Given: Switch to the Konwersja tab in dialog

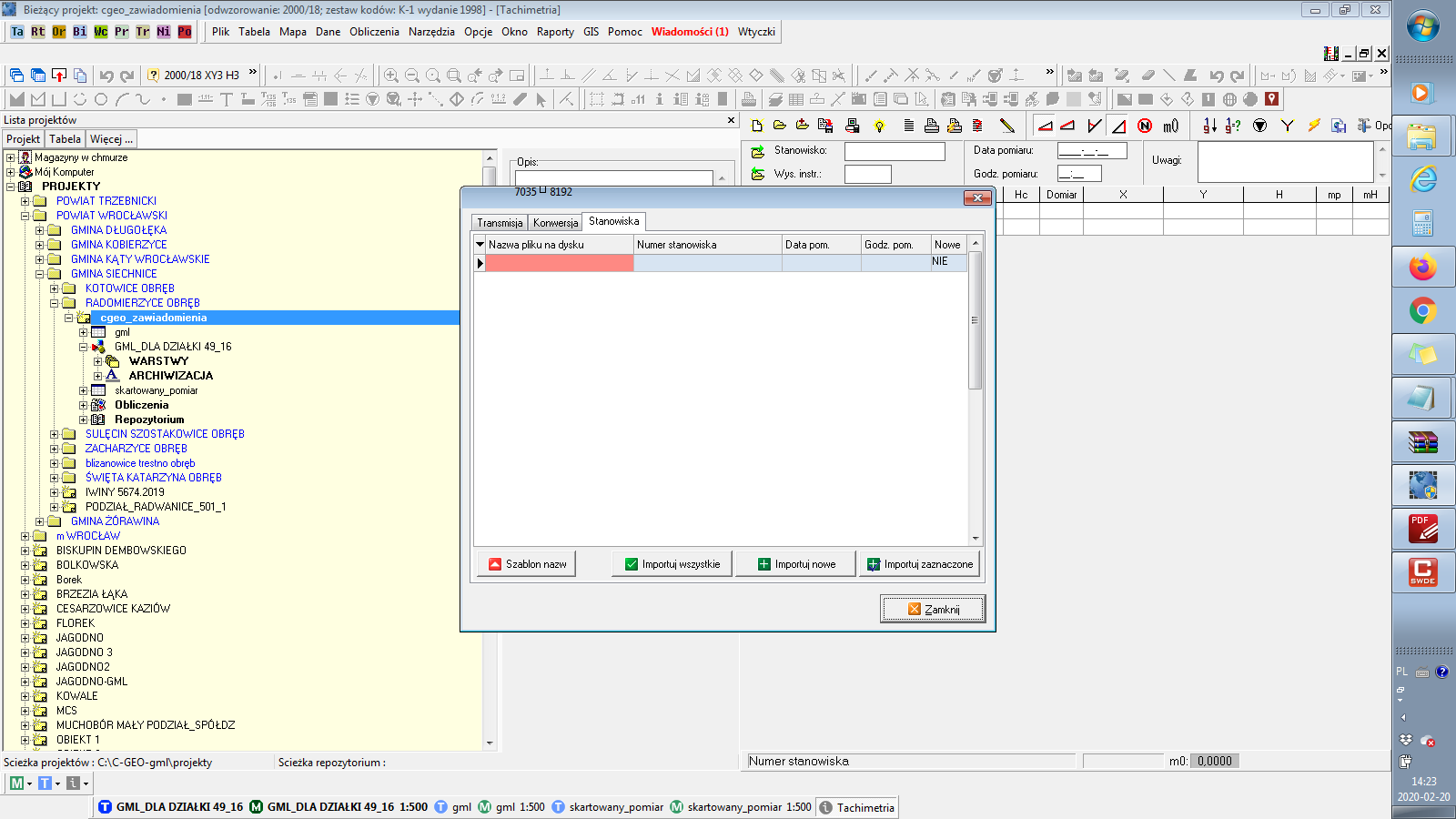Looking at the screenshot, I should point(555,223).
